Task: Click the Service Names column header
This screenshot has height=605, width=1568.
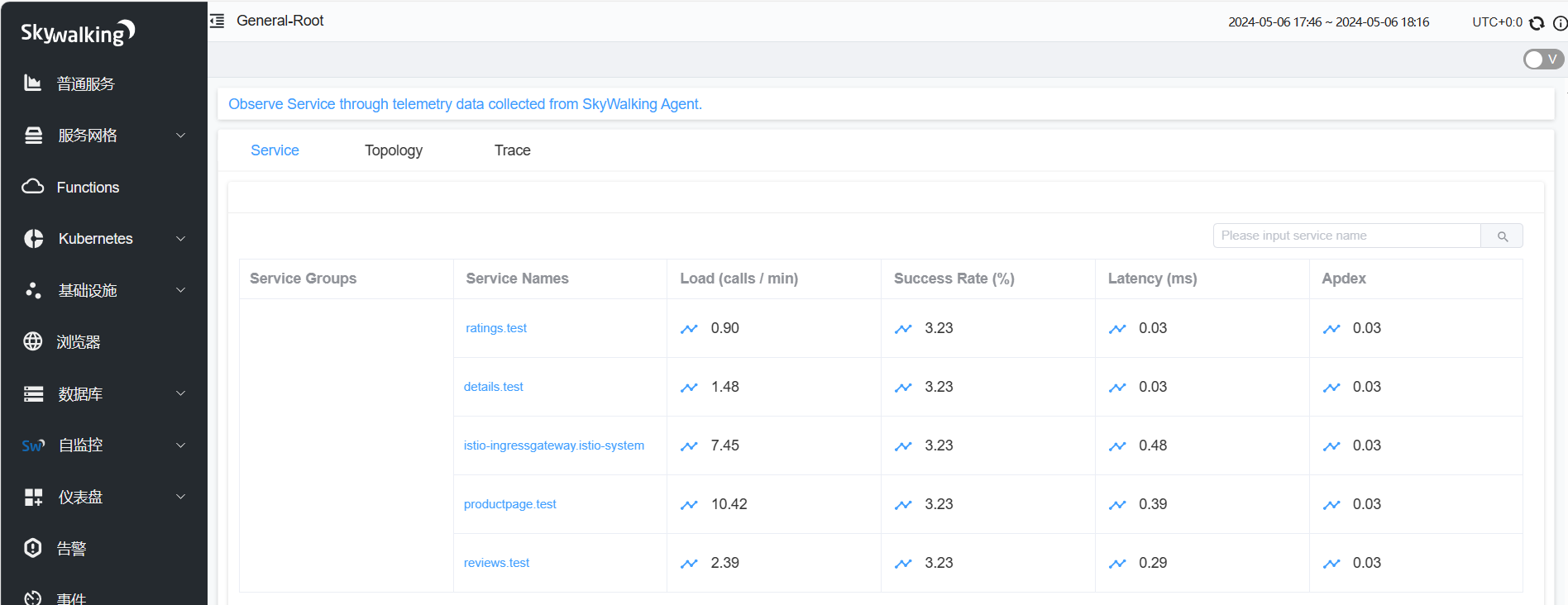Action: click(517, 279)
